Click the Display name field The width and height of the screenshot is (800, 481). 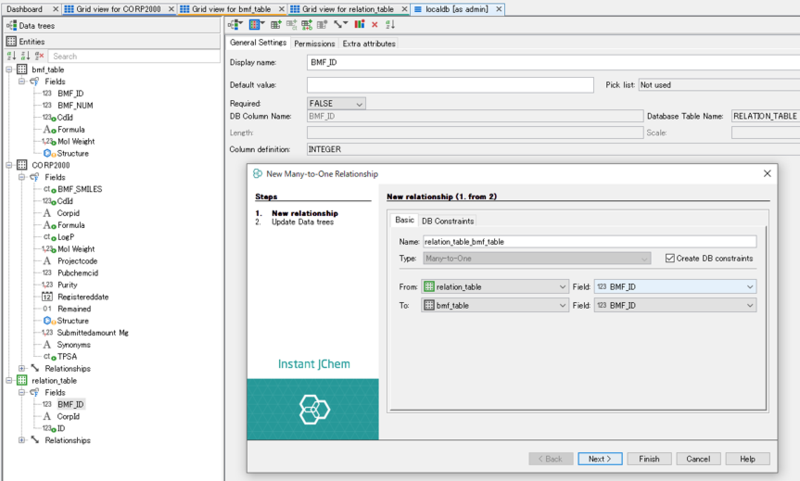(x=554, y=62)
